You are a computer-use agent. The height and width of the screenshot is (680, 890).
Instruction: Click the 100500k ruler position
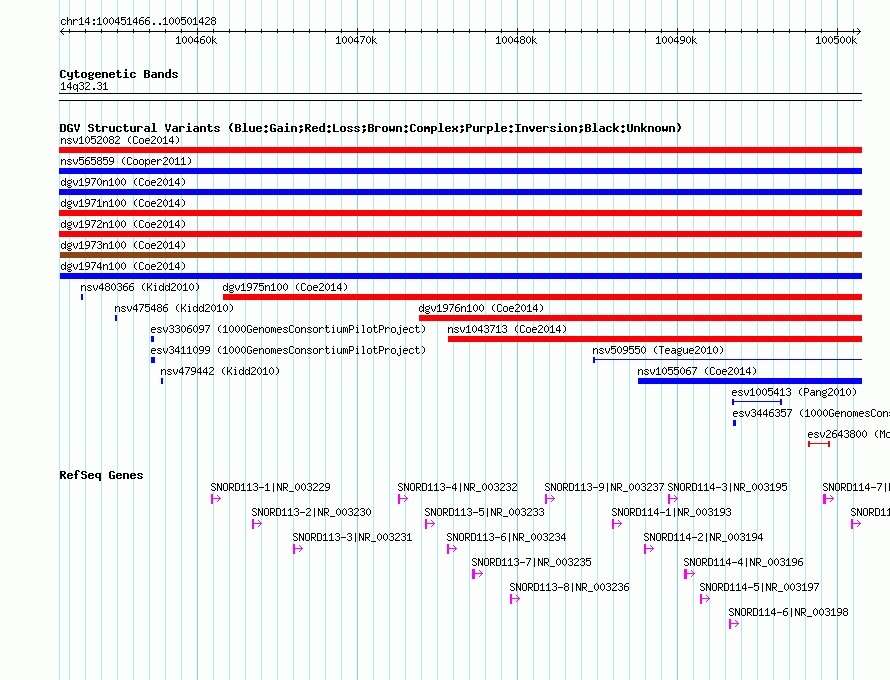(837, 40)
